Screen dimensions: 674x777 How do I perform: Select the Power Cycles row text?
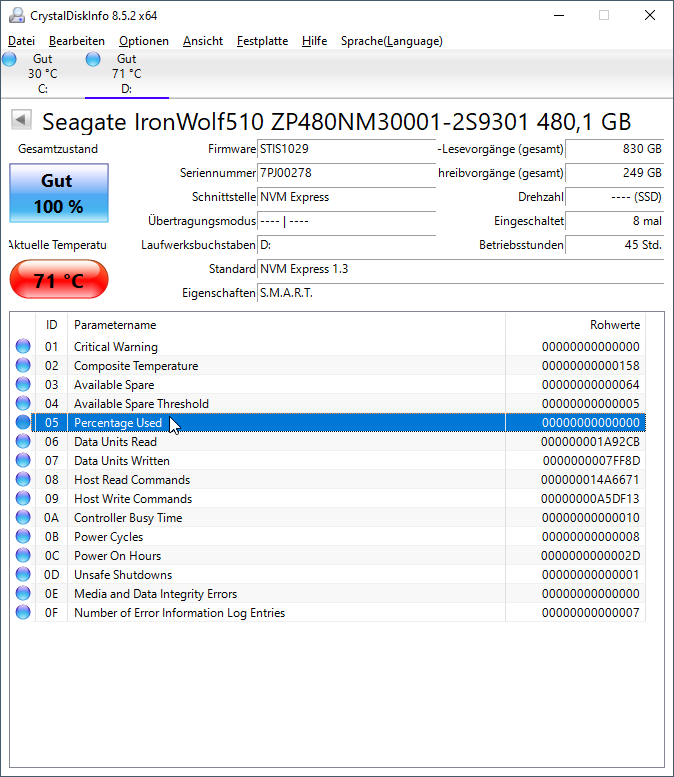click(109, 537)
